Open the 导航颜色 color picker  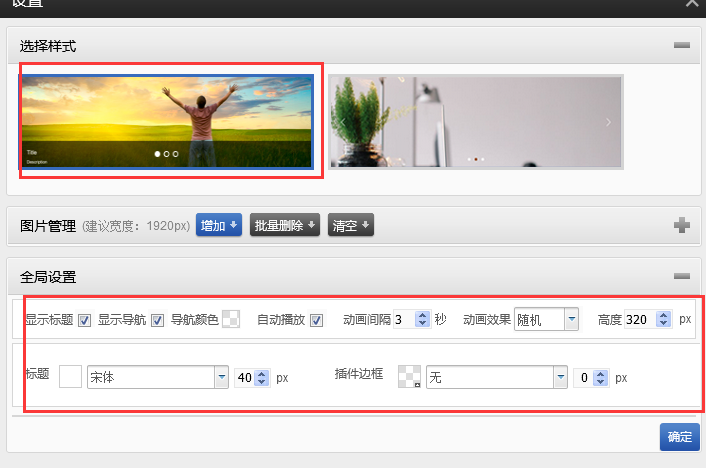[x=231, y=320]
